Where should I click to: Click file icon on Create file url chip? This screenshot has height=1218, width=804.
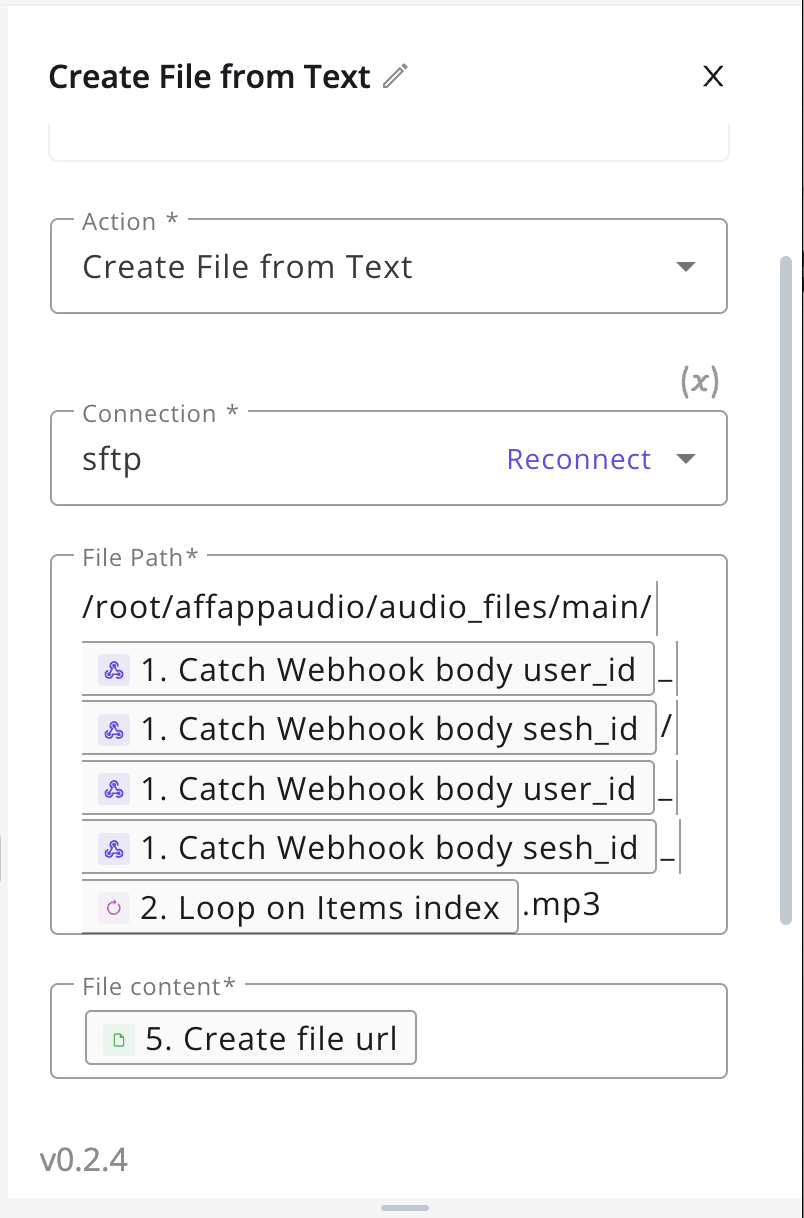click(119, 1040)
